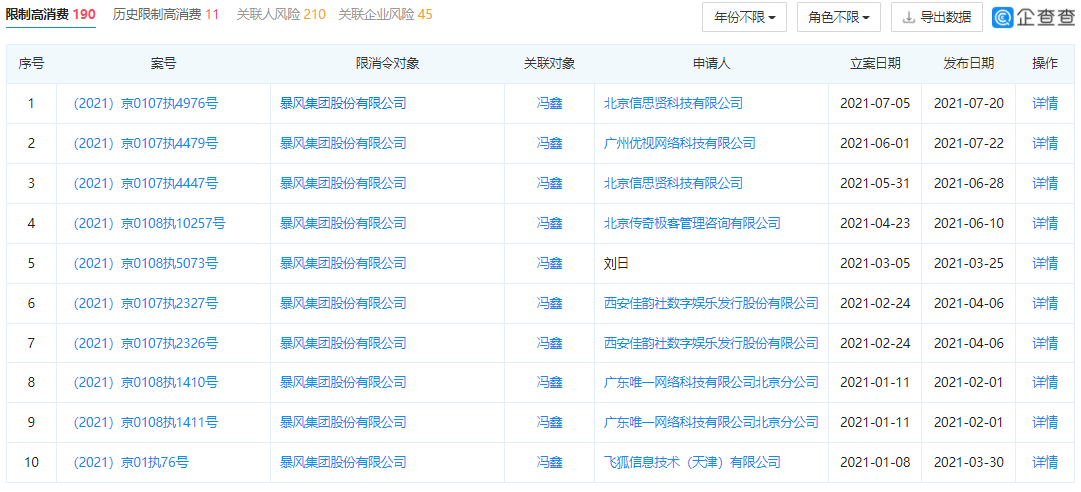Screen dimensions: 1081x492
Task: Switch to the 关联人风险 210 tab
Action: [281, 14]
